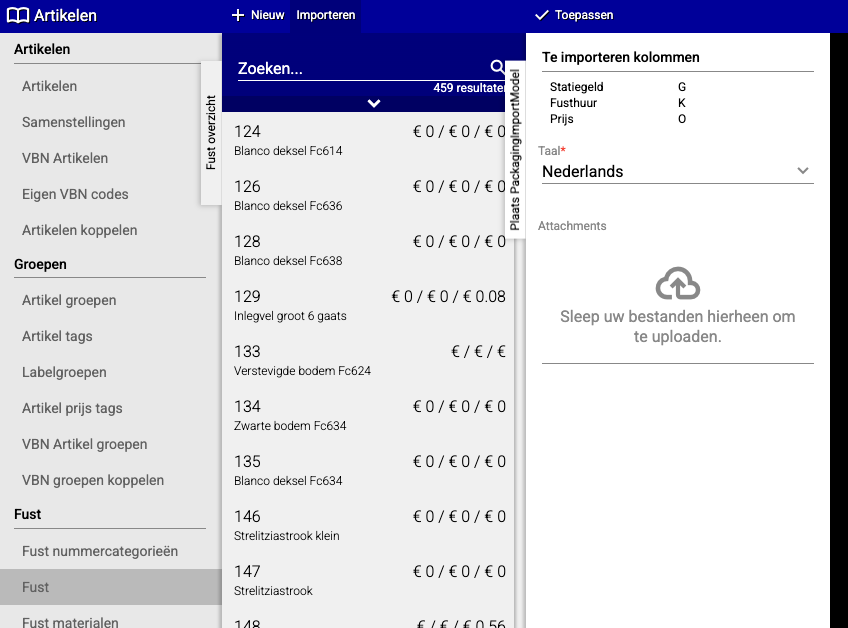This screenshot has width=848, height=628.
Task: Select item 126 Blanco deksel Fc636
Action: click(x=368, y=195)
